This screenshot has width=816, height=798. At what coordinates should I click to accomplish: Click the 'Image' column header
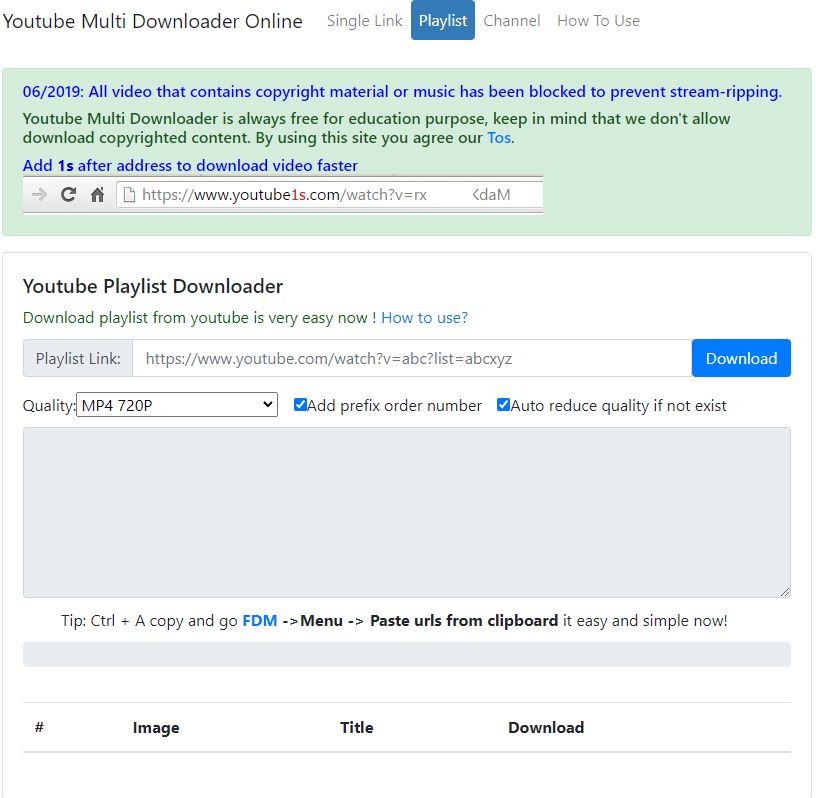tap(156, 727)
